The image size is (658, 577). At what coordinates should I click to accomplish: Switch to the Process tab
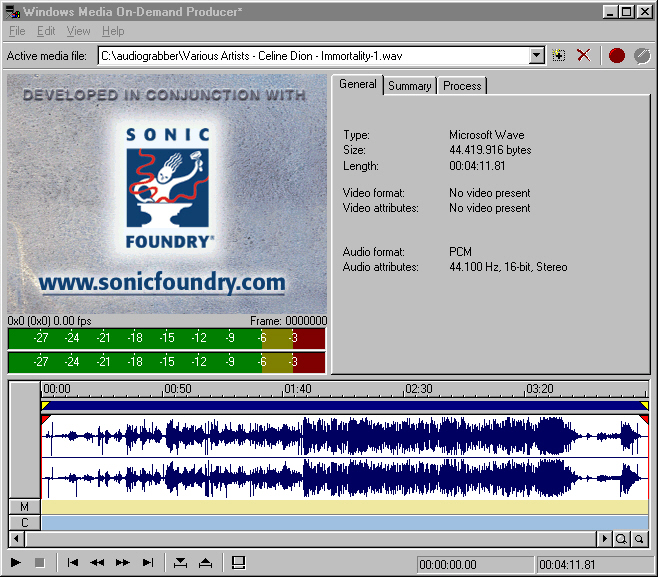pos(462,86)
